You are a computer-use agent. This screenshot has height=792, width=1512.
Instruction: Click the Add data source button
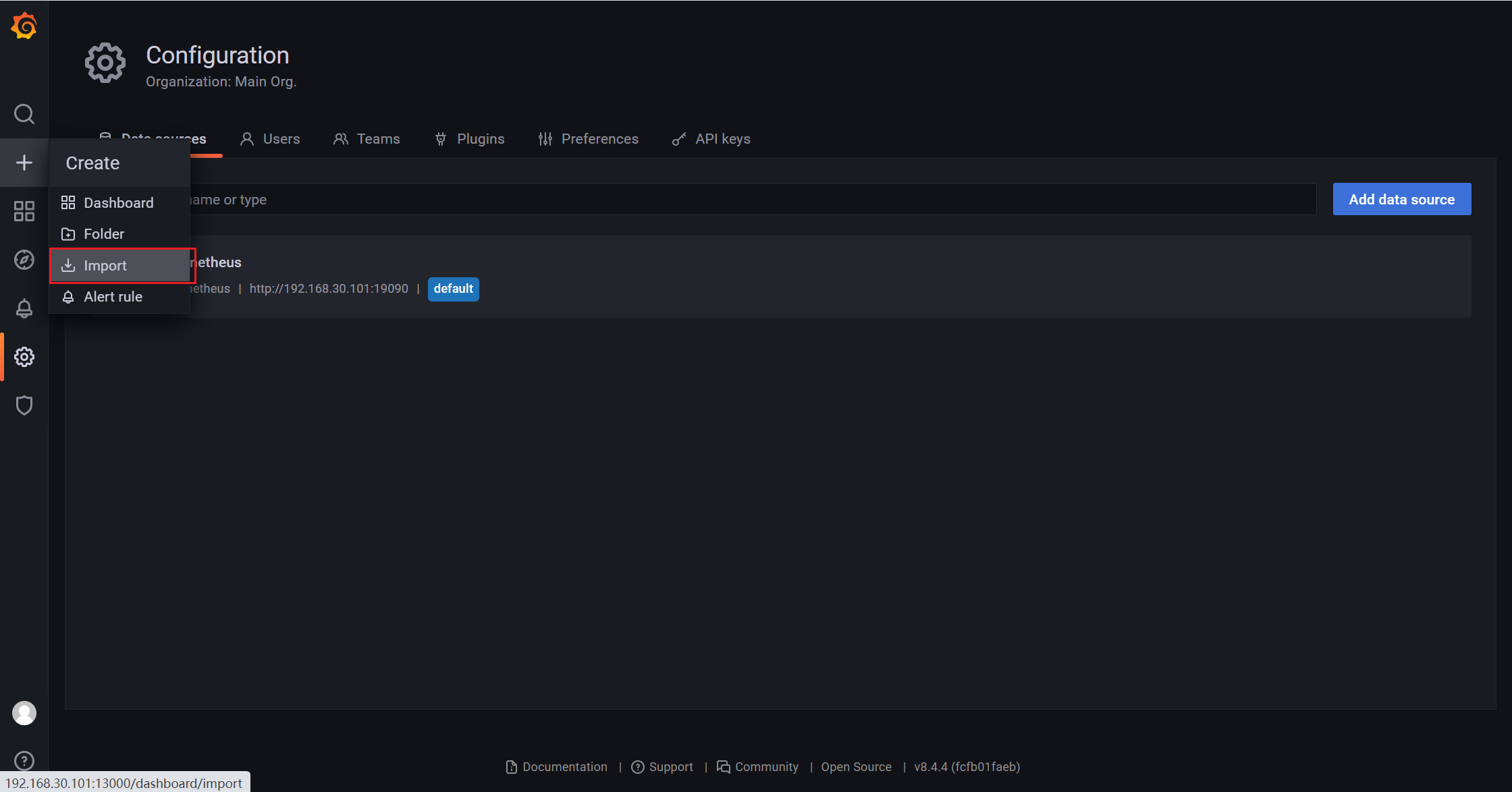tap(1402, 199)
